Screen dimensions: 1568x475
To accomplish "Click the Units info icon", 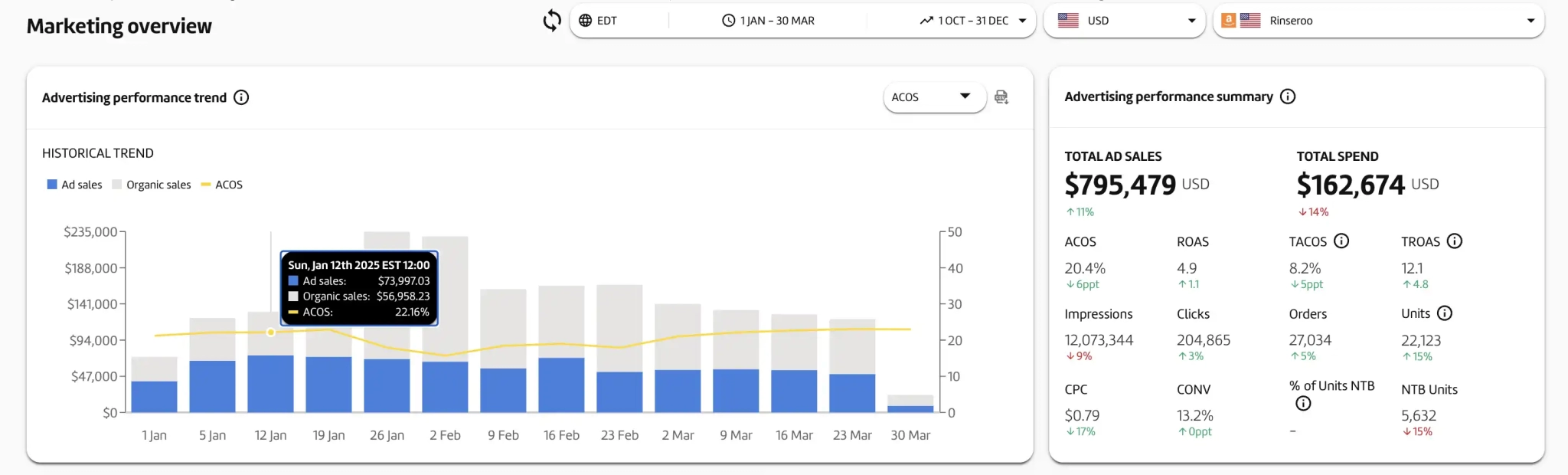I will tap(1445, 313).
